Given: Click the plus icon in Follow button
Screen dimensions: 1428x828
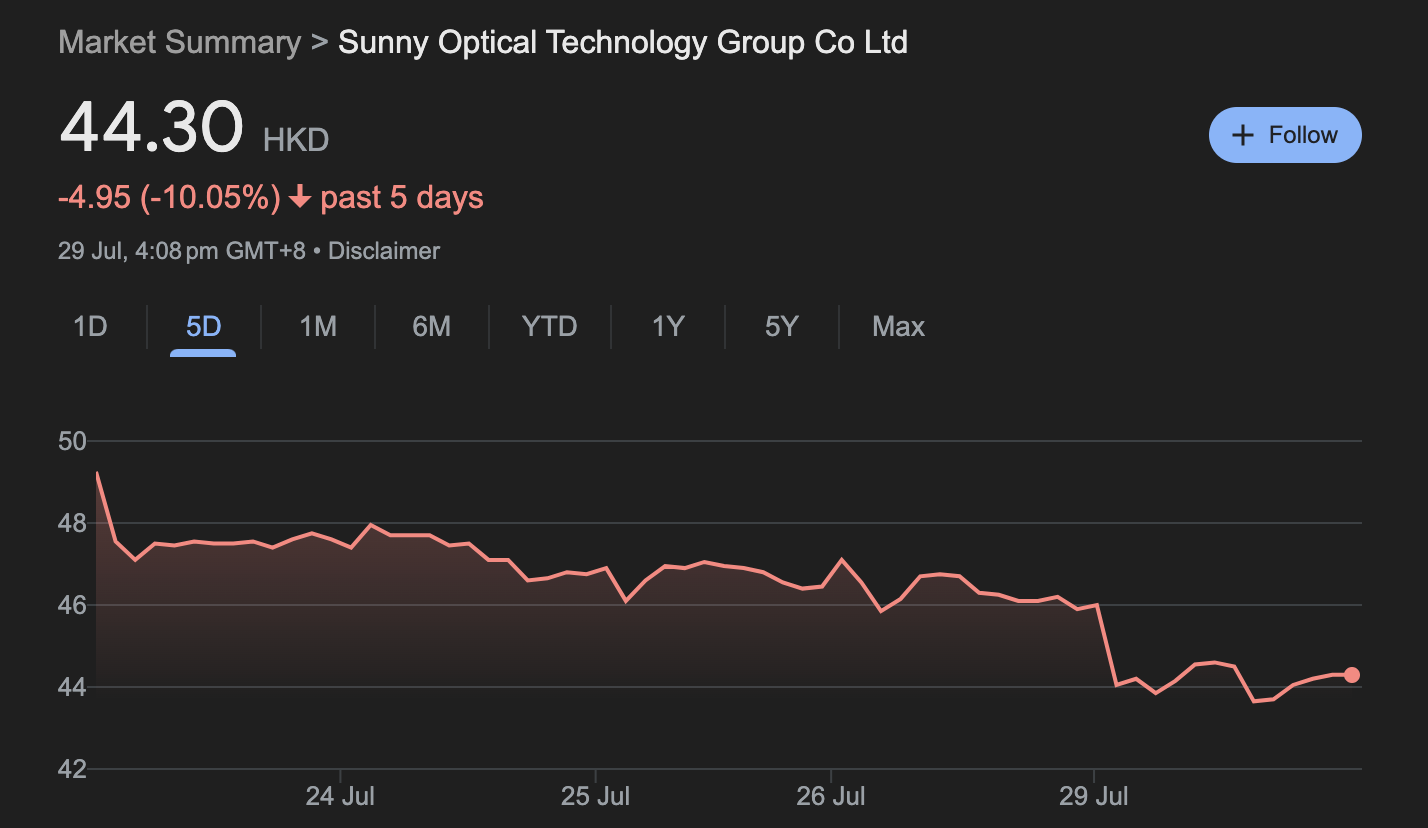Looking at the screenshot, I should click(1242, 135).
